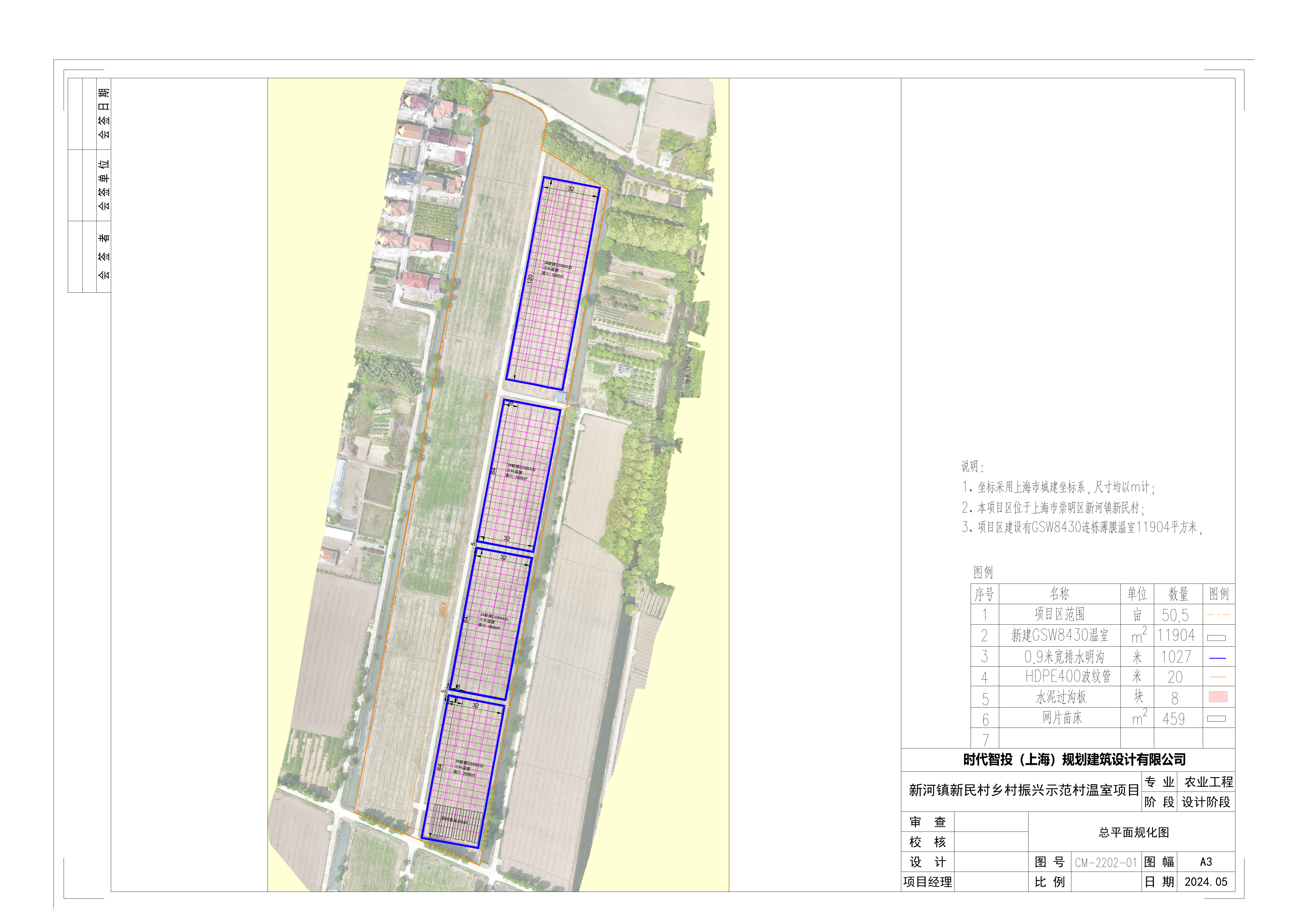Viewport: 1307px width, 924px height.
Task: Click the red hatched 水泥过沟板 legend swatch
Action: point(1218,697)
